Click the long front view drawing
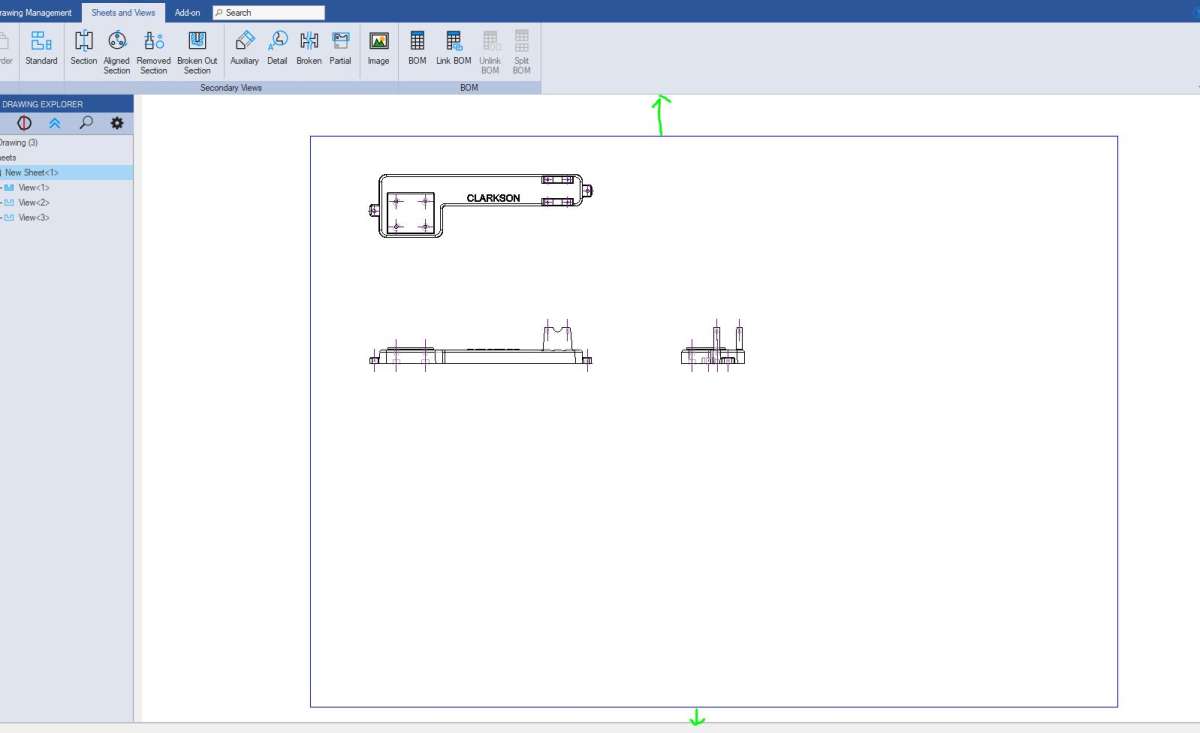The image size is (1200, 733). click(x=481, y=346)
